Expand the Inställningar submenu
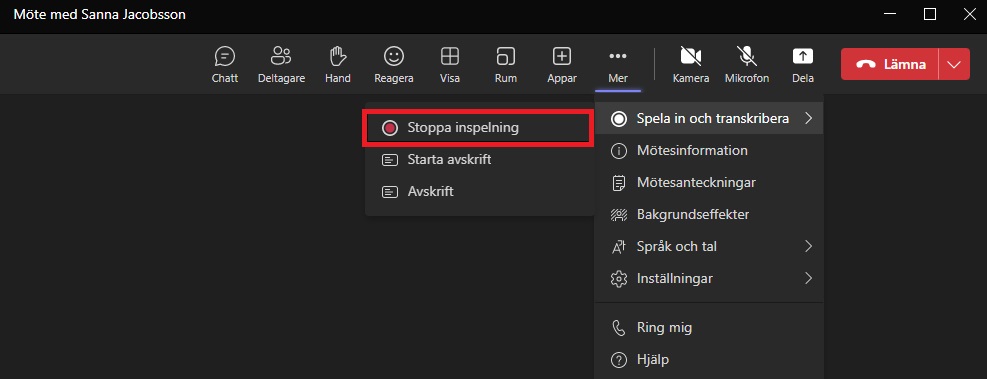The height and width of the screenshot is (379, 987). click(709, 278)
